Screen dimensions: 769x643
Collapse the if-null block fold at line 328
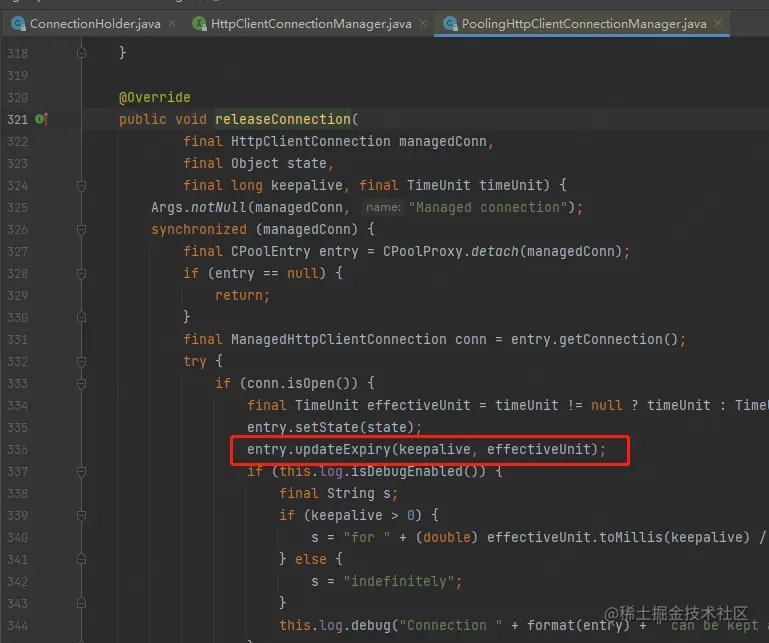point(81,273)
